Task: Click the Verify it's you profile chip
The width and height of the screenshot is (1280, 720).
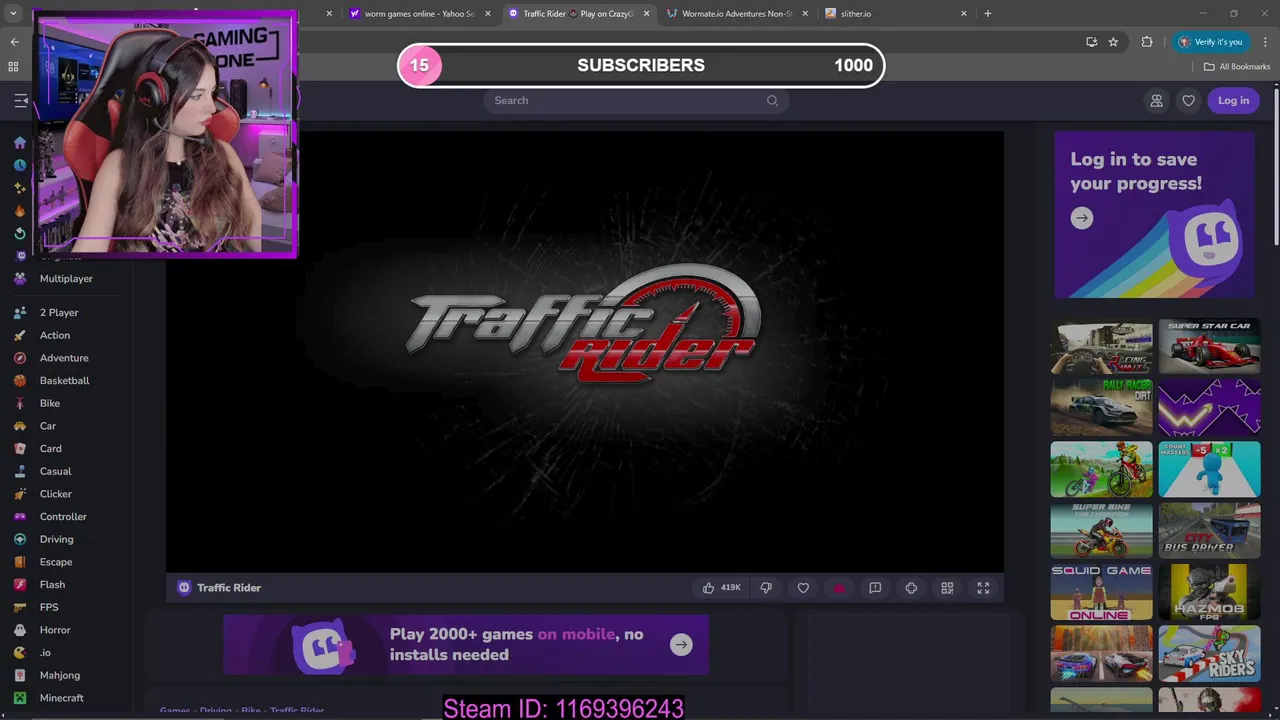Action: [1211, 42]
